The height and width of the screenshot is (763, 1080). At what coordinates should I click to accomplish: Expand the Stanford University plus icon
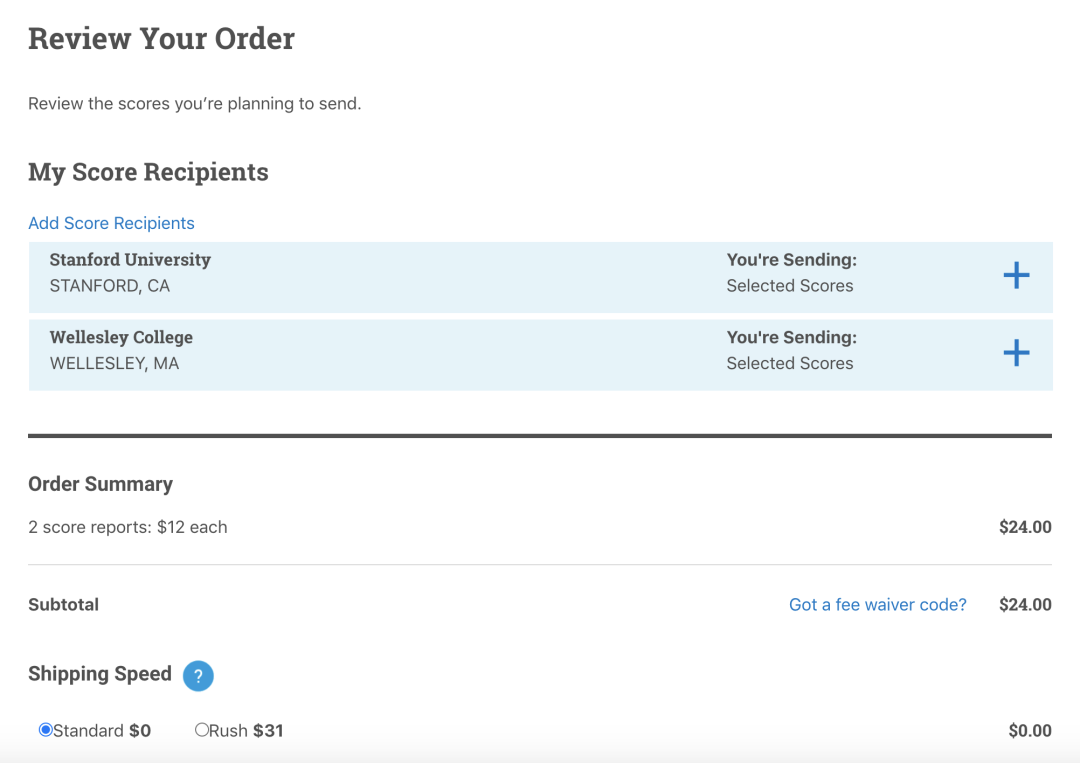[x=1016, y=275]
